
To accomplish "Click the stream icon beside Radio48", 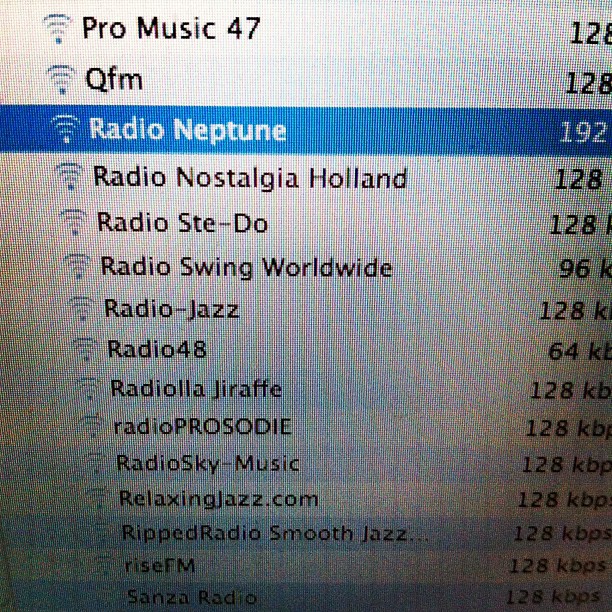I will (x=84, y=349).
